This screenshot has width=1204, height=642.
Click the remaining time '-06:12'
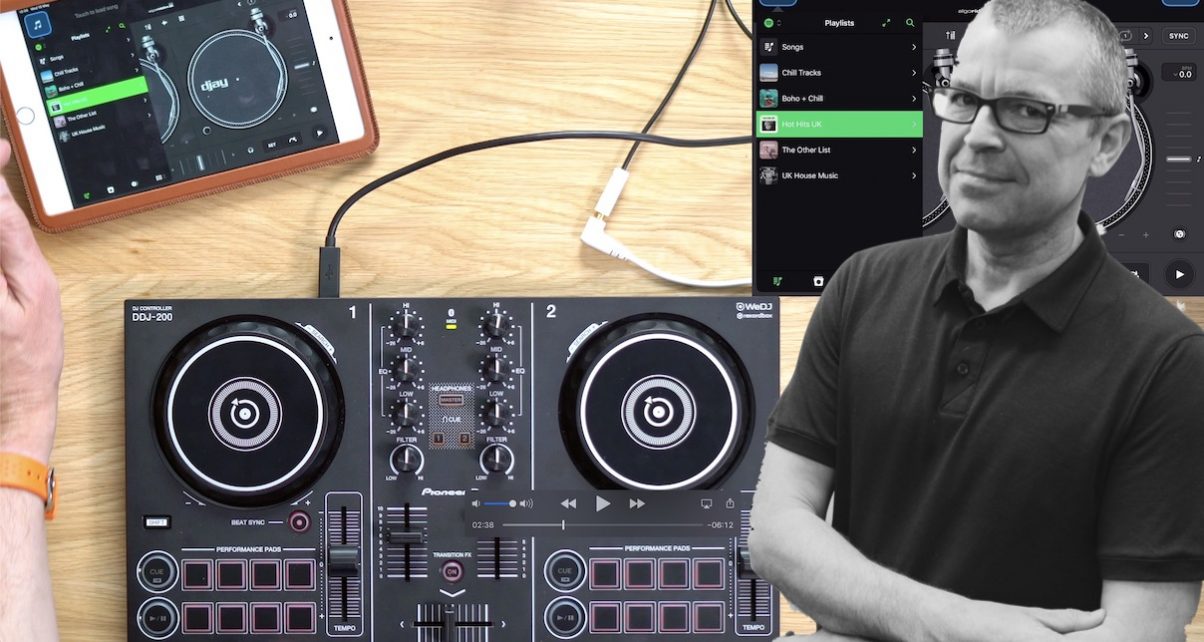coord(720,525)
